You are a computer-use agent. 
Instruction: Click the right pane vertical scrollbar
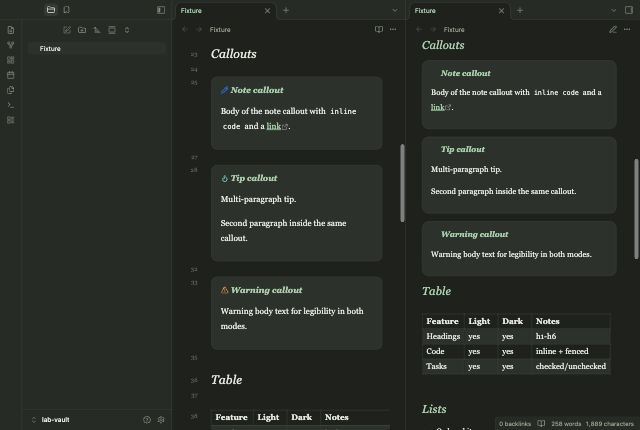coord(636,208)
